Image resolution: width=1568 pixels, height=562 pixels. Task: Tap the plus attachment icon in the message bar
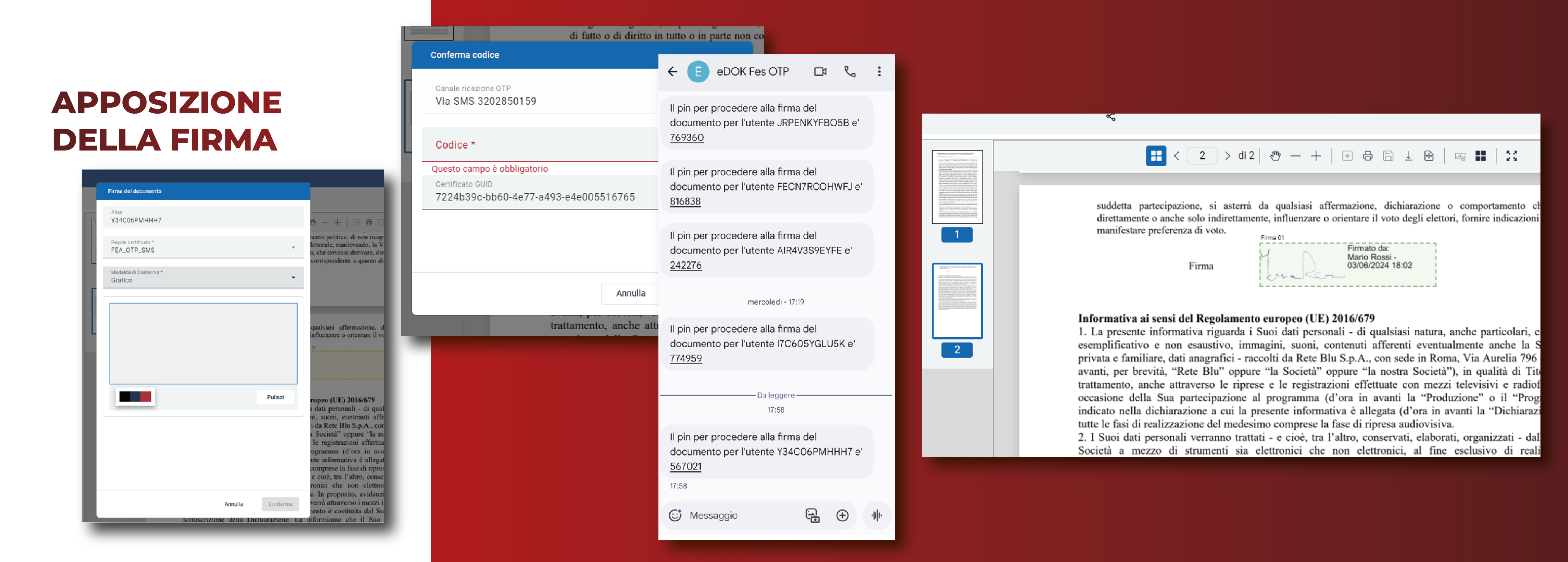(x=843, y=516)
